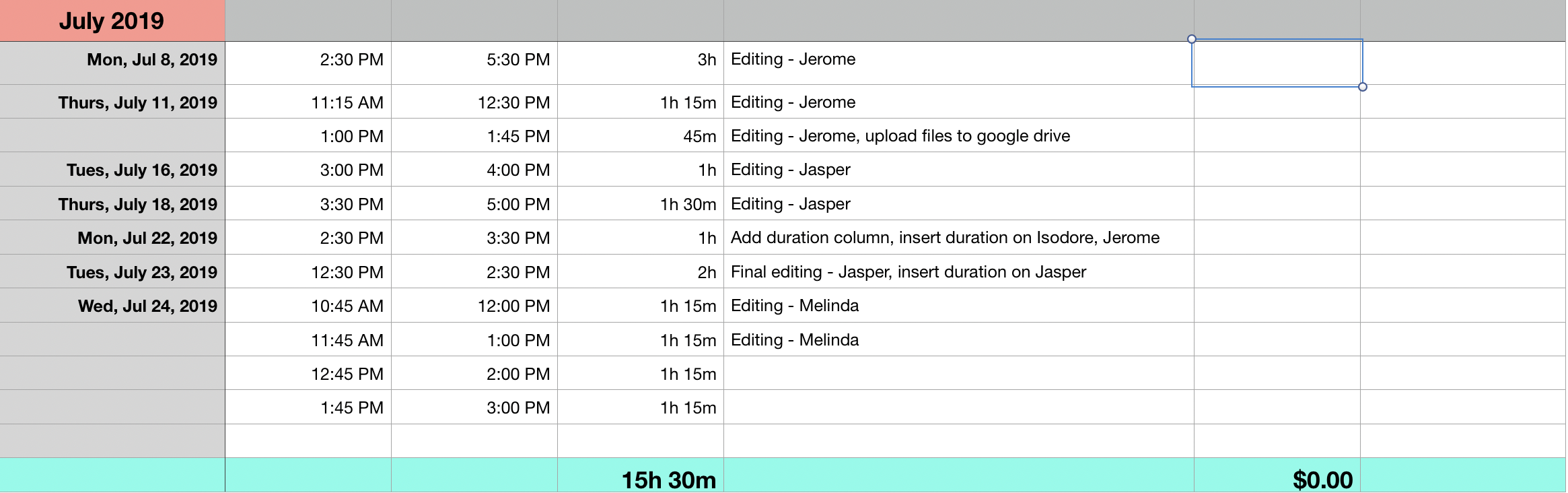
Task: Select the July 2019 header cell
Action: pos(112,21)
